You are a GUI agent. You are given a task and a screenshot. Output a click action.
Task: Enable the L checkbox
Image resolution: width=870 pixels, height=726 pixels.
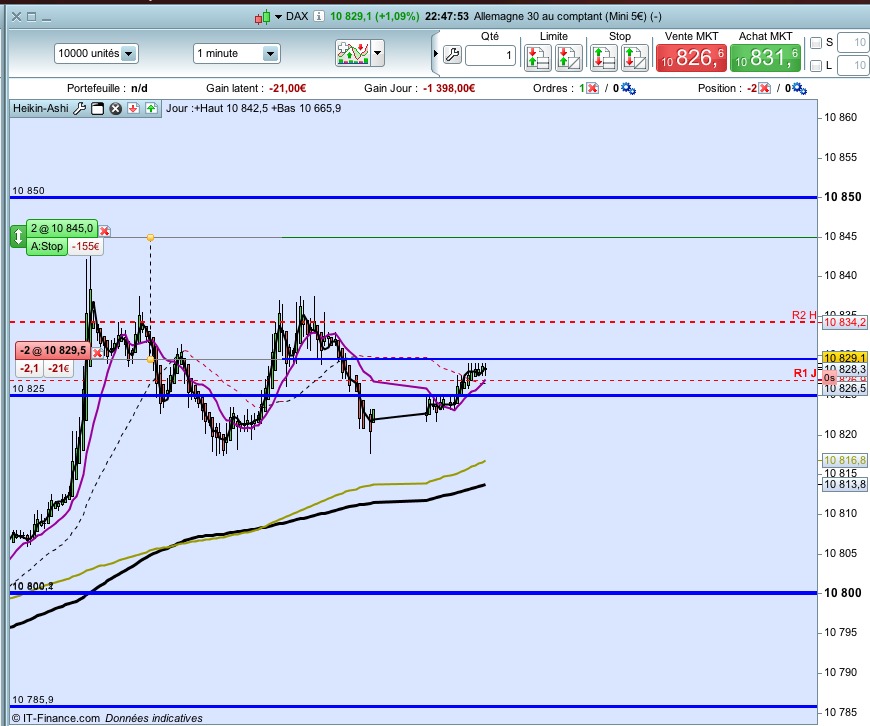click(816, 66)
